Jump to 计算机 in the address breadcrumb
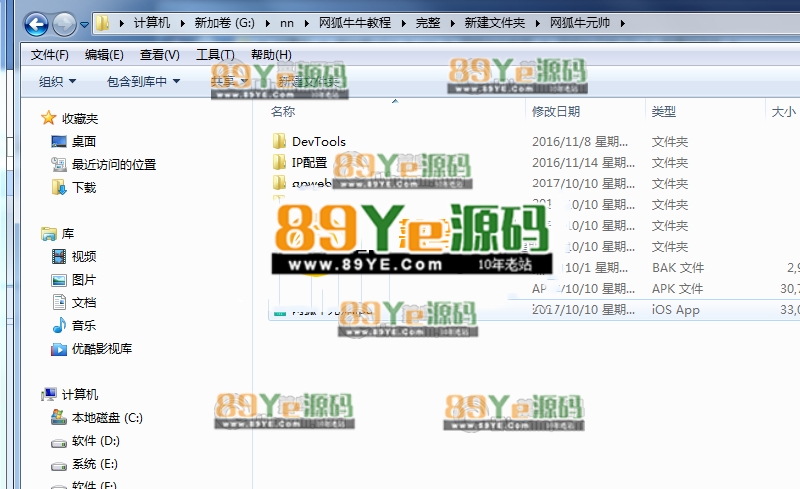The height and width of the screenshot is (489, 800). click(x=152, y=23)
